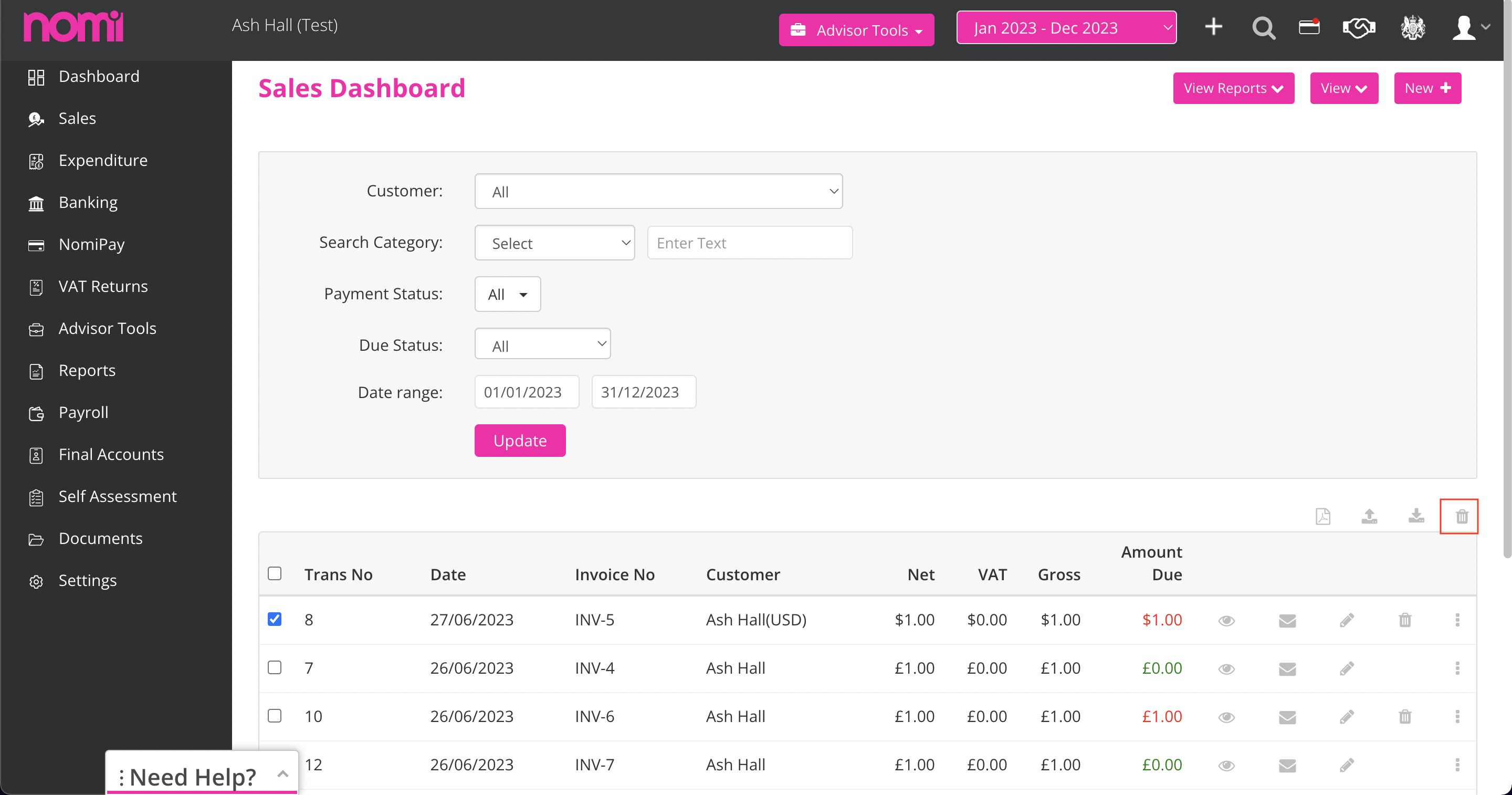View invoice INV-5 with eye icon
Screen dimensions: 1512x795
(x=1226, y=621)
